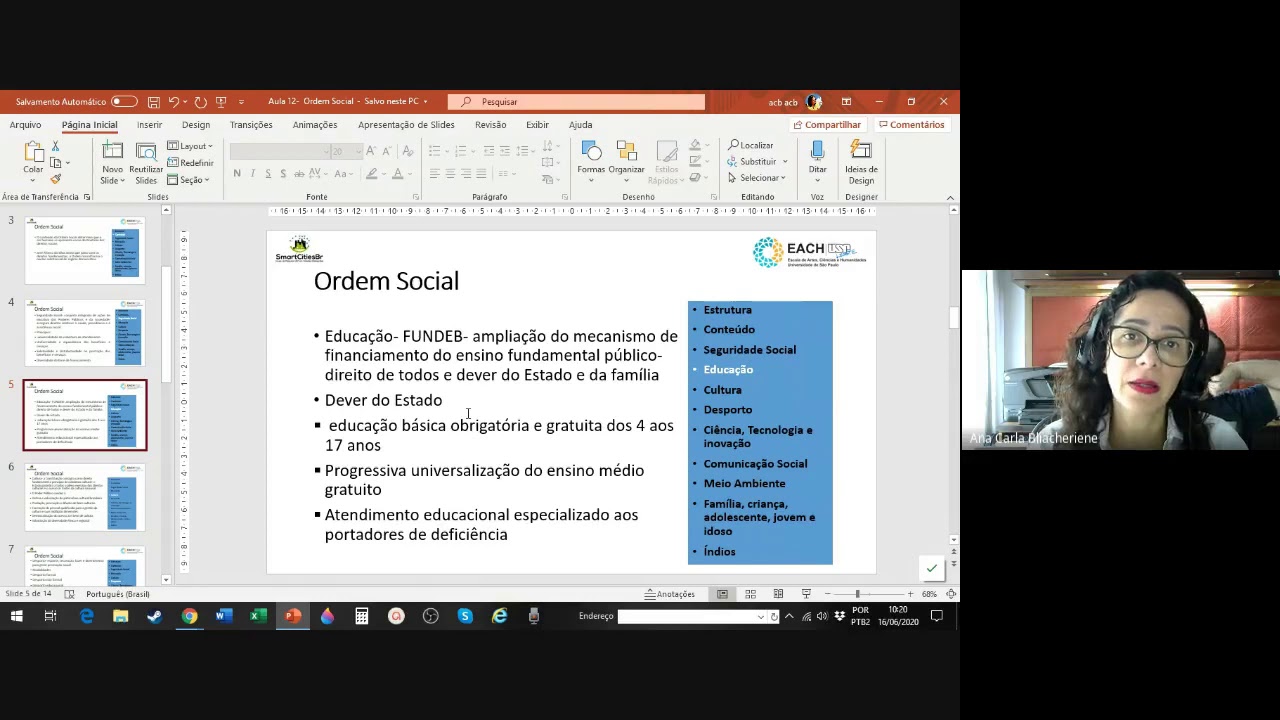Toggle the Salvamento Automático switch
This screenshot has height=720, width=1280.
124,102
